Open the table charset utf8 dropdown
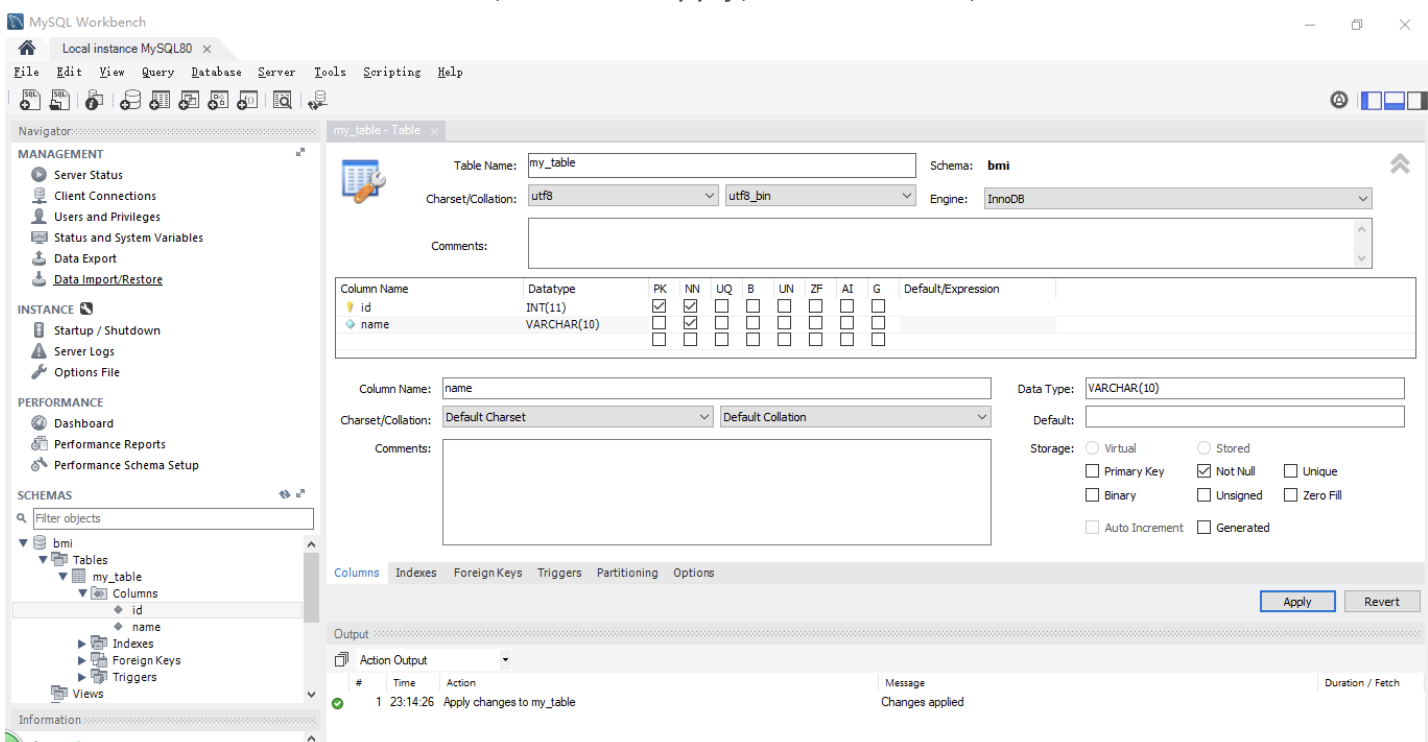This screenshot has height=742, width=1428. coord(623,197)
